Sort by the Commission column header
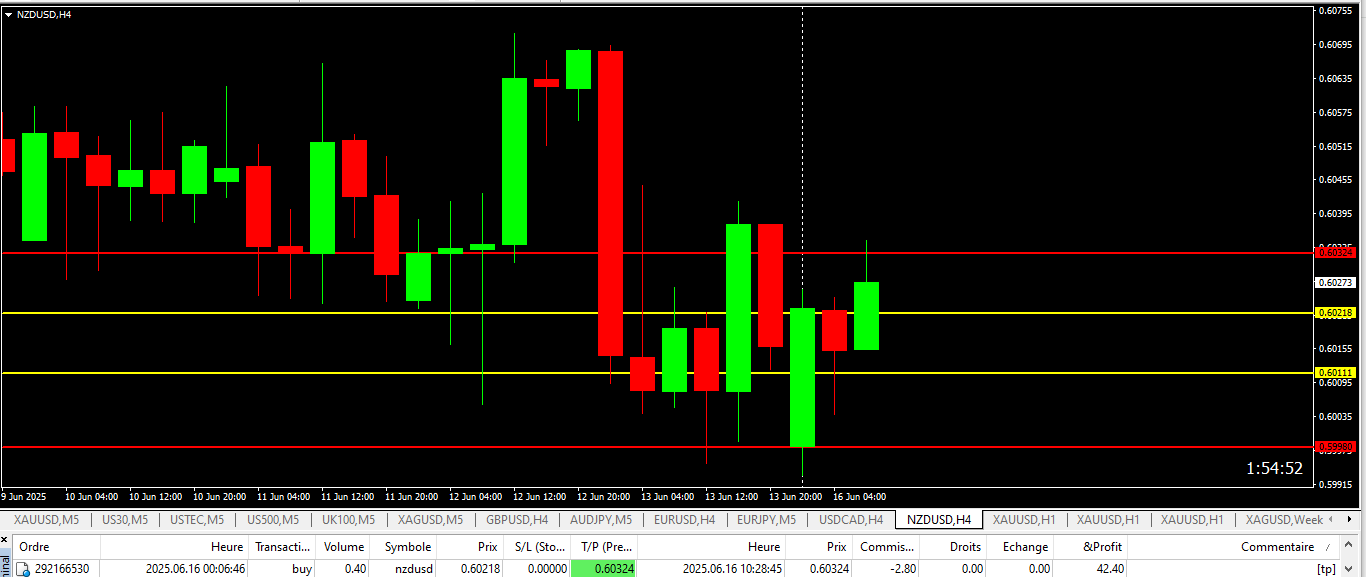Viewport: 1366px width, 577px height. coord(886,547)
